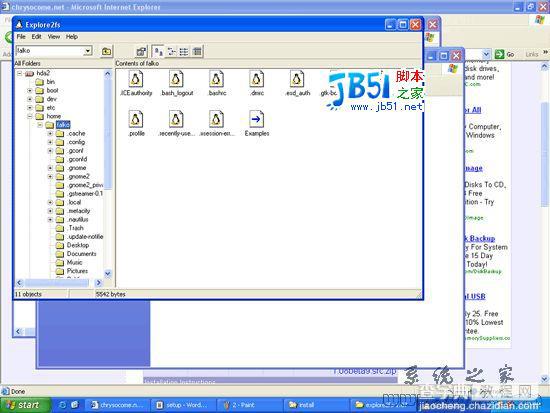Screen dimensions: 550x413
Task: Select the .nautilus folder in tree
Action: (x=72, y=220)
